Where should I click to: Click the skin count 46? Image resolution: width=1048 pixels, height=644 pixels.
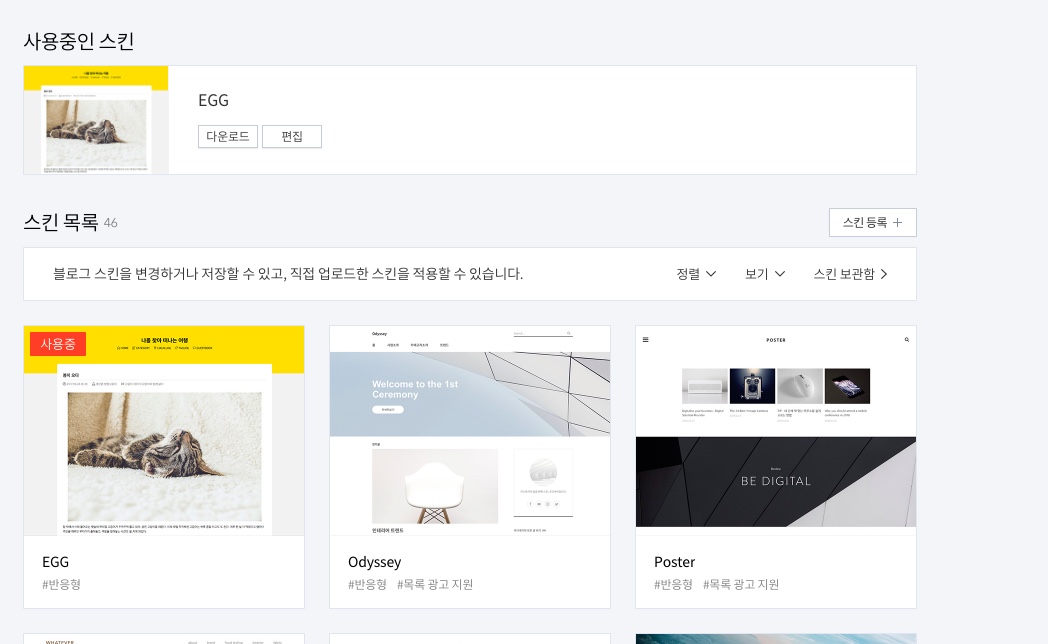[110, 223]
